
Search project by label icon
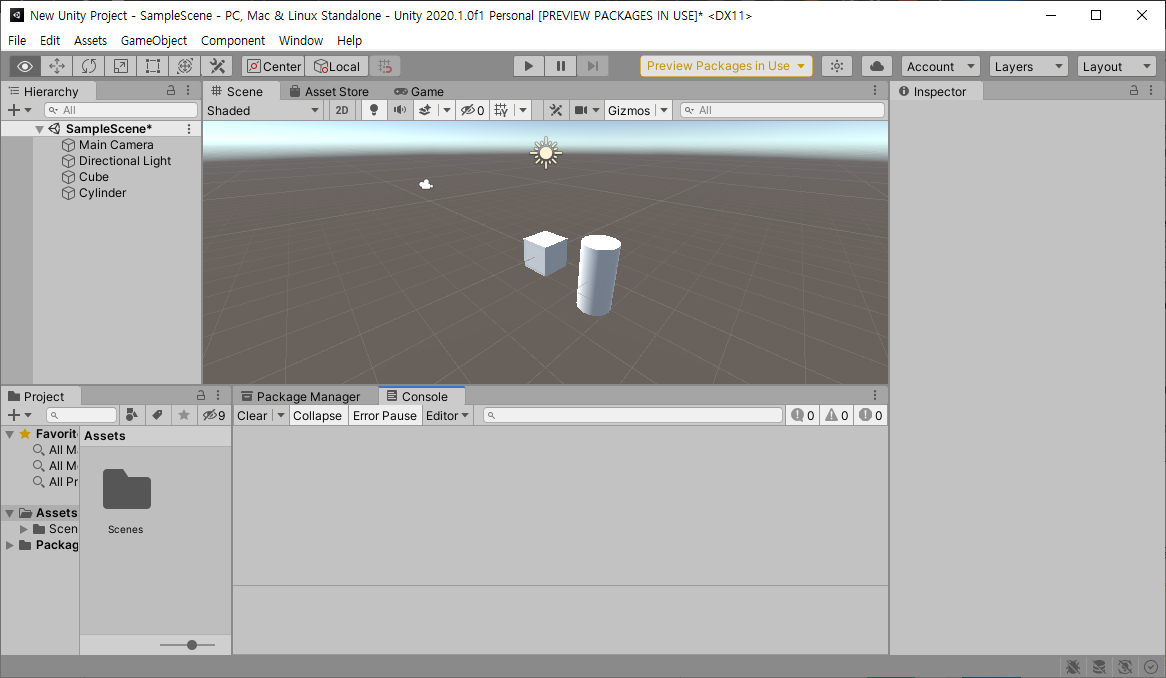(158, 415)
